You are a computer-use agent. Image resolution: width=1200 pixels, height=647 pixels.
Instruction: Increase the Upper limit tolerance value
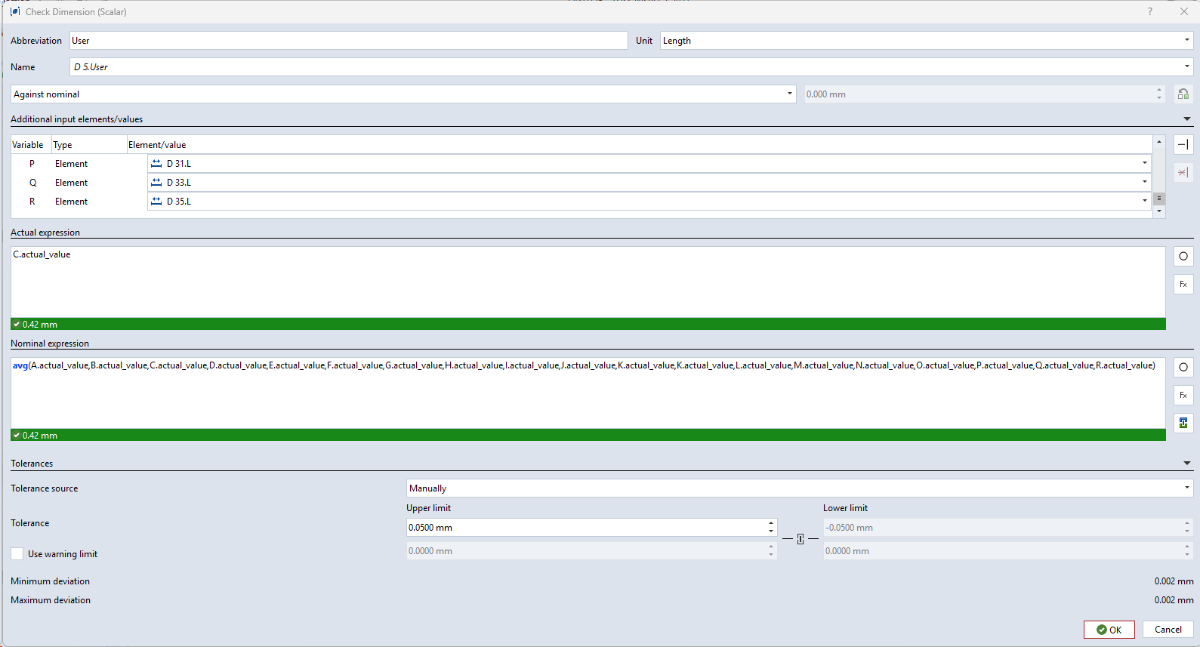pyautogui.click(x=771, y=523)
